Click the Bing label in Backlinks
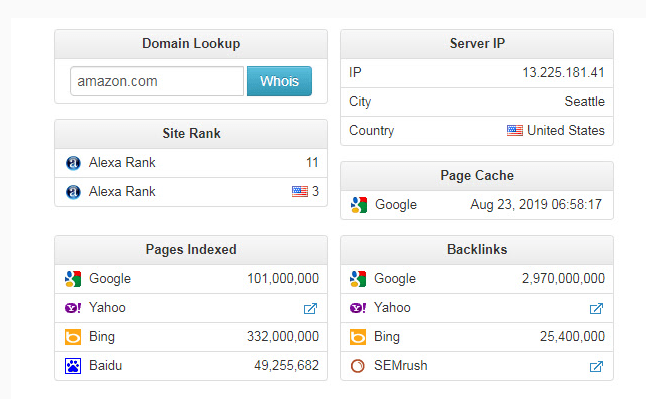Screen dimensions: 646x399 click(x=387, y=337)
